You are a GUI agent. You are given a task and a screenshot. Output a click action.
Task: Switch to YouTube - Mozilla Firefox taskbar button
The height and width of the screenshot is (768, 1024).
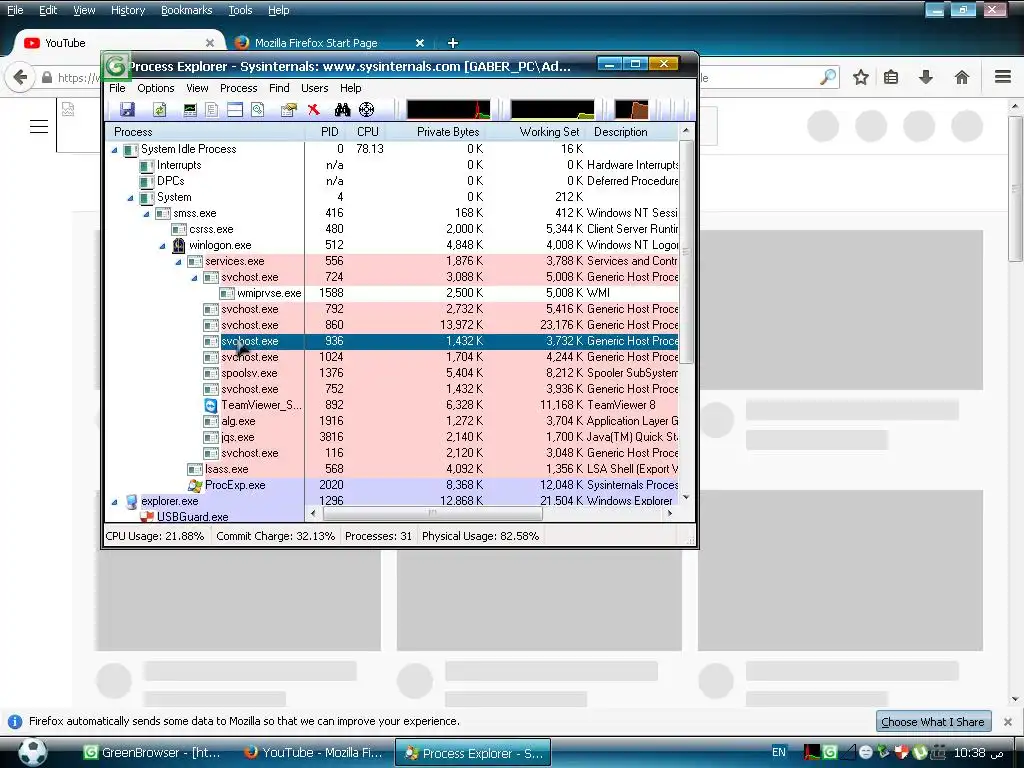(312, 752)
